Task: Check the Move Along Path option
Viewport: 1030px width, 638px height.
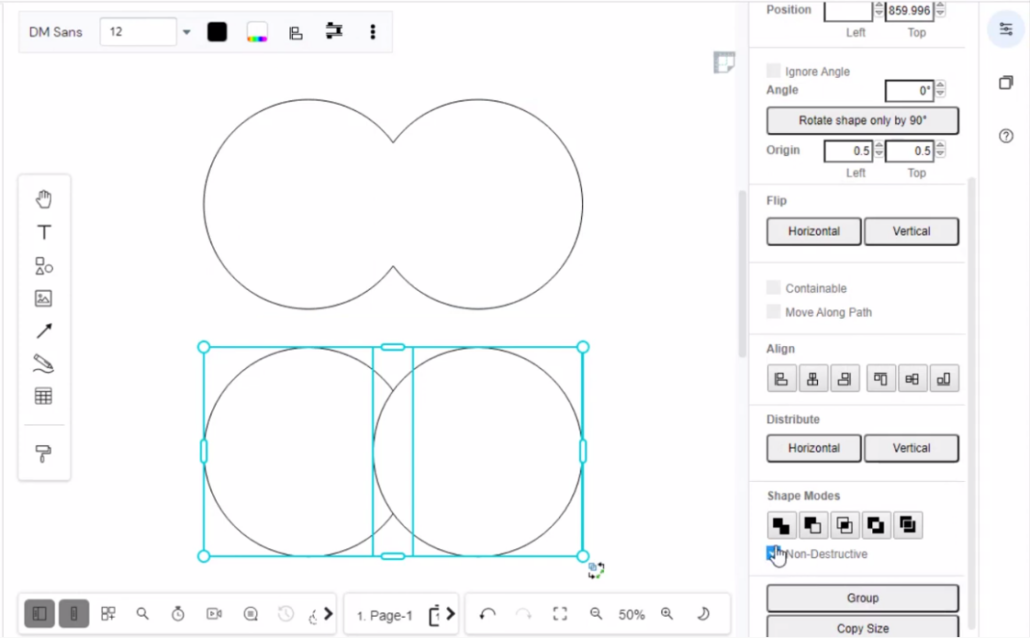Action: tap(772, 312)
